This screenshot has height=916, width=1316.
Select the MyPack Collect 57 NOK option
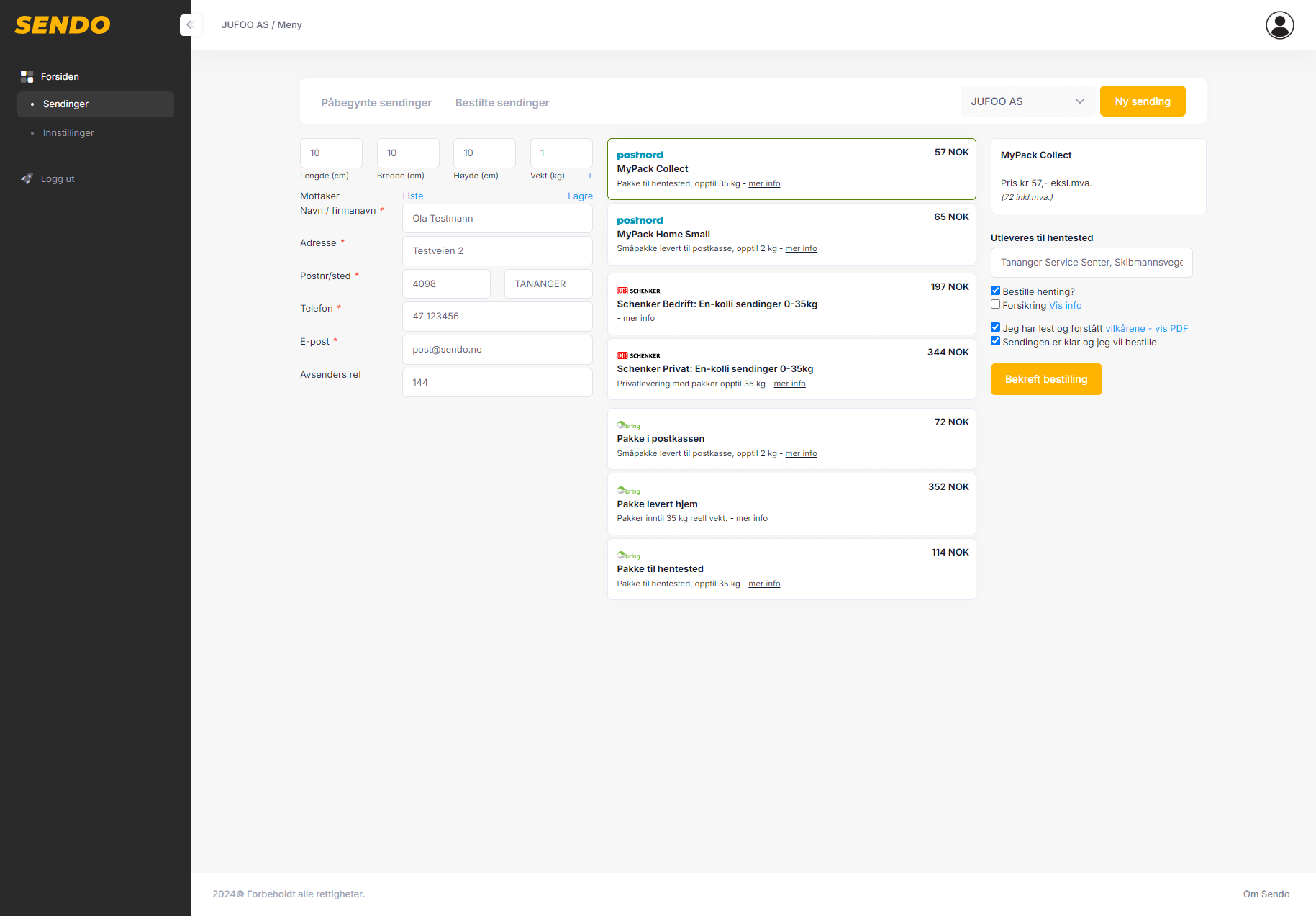791,169
